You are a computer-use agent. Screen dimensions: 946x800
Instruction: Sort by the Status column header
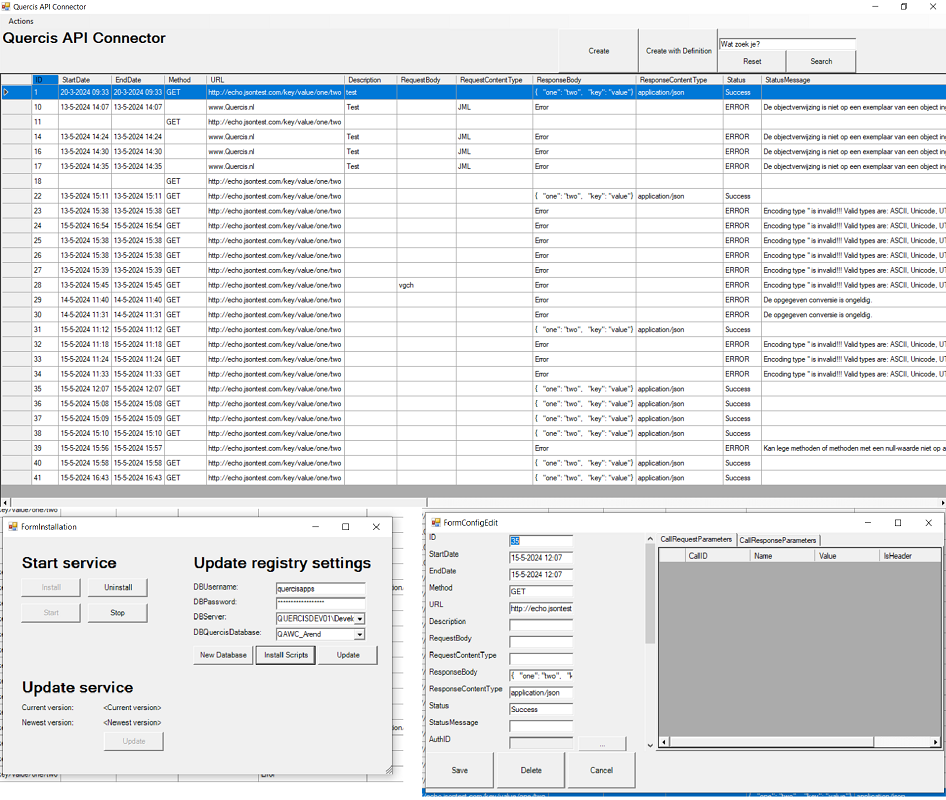[x=740, y=80]
